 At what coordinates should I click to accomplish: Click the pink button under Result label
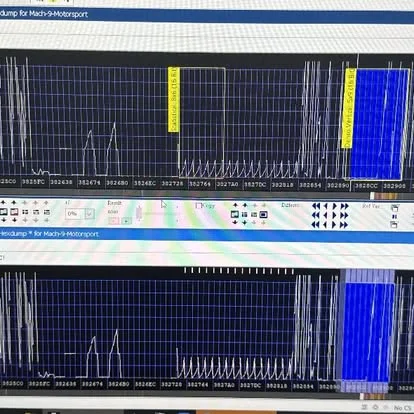point(114,221)
